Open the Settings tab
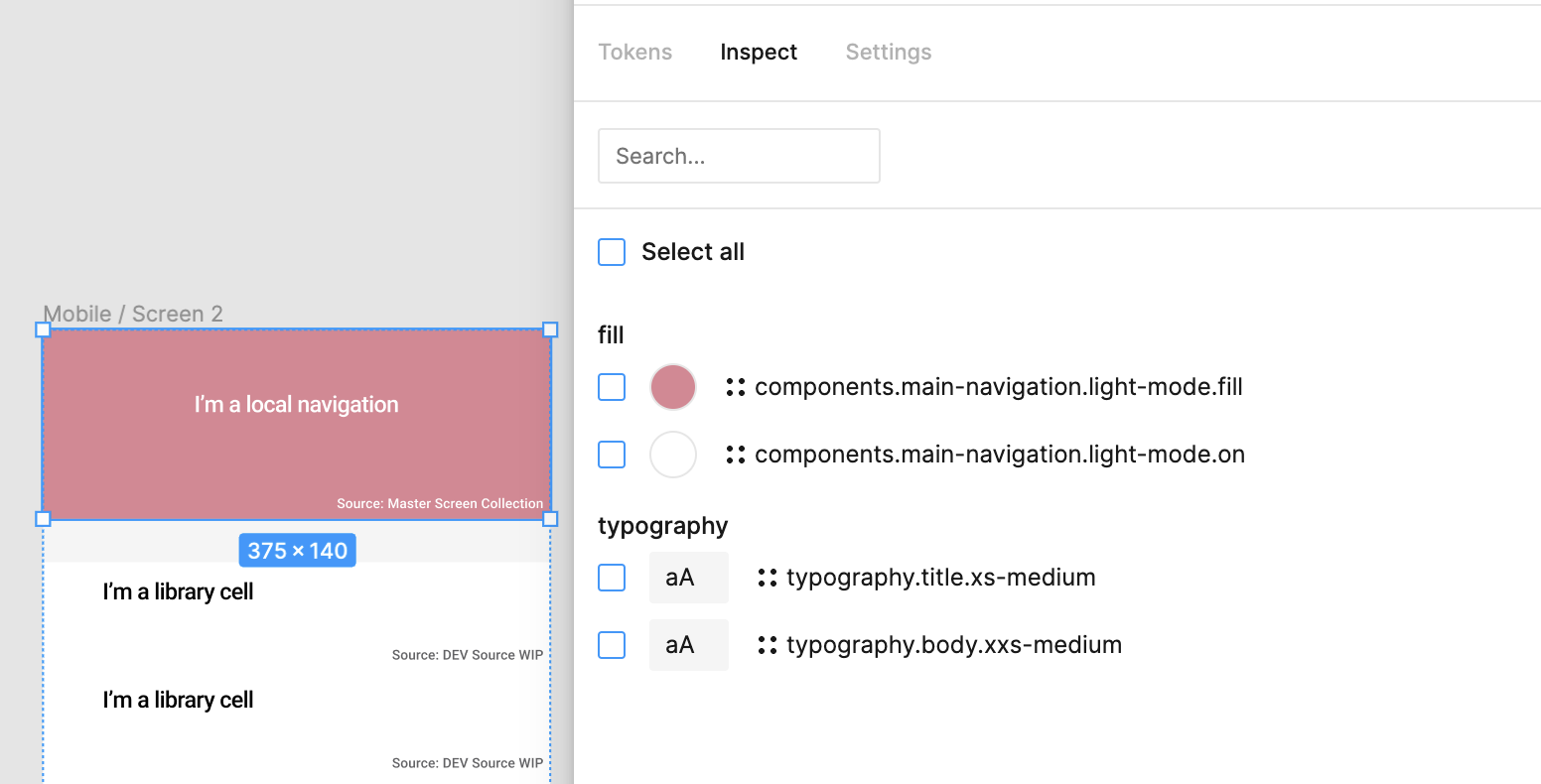Image resolution: width=1541 pixels, height=784 pixels. click(888, 52)
